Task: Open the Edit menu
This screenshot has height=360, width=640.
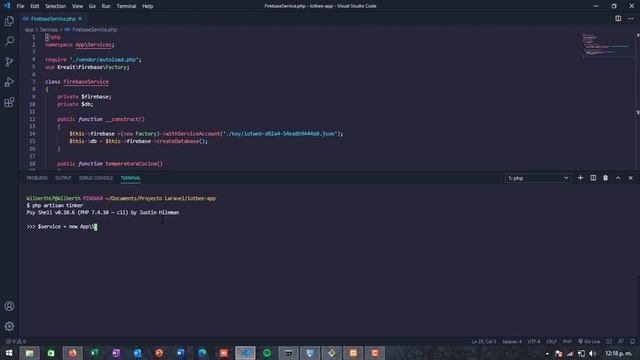Action: coord(35,6)
